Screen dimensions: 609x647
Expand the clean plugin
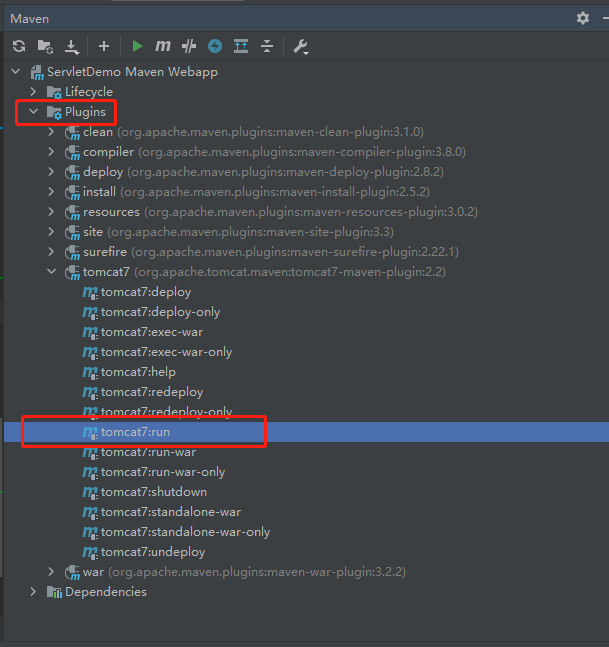51,132
